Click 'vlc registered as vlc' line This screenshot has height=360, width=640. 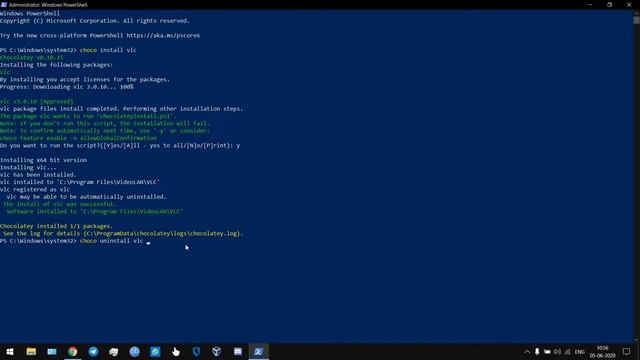[x=35, y=189]
